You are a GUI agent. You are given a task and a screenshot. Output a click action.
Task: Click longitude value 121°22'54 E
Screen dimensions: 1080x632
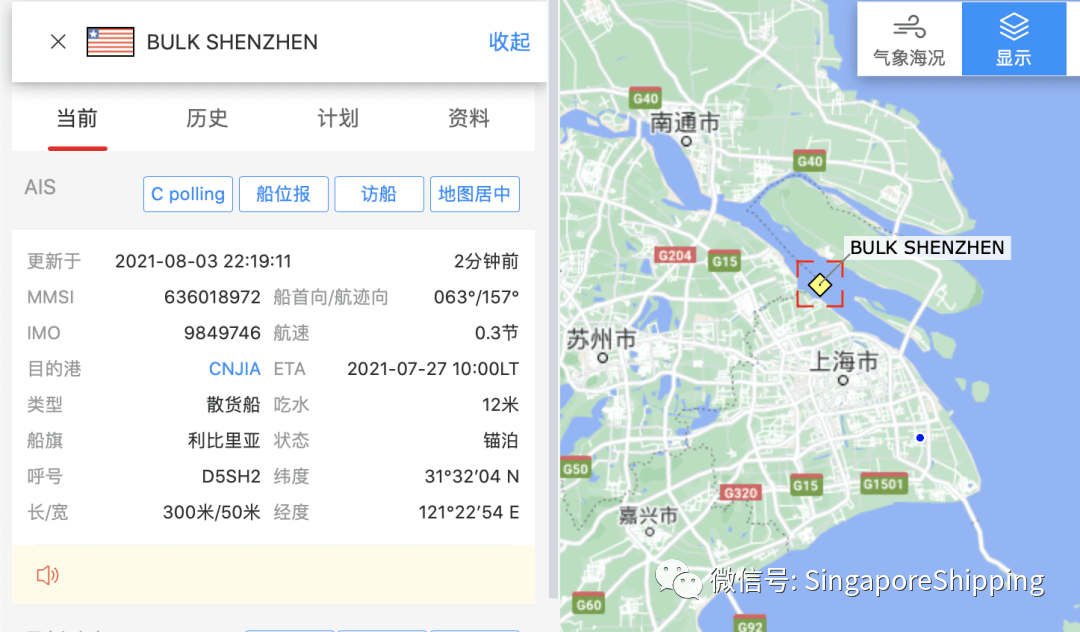click(x=468, y=512)
